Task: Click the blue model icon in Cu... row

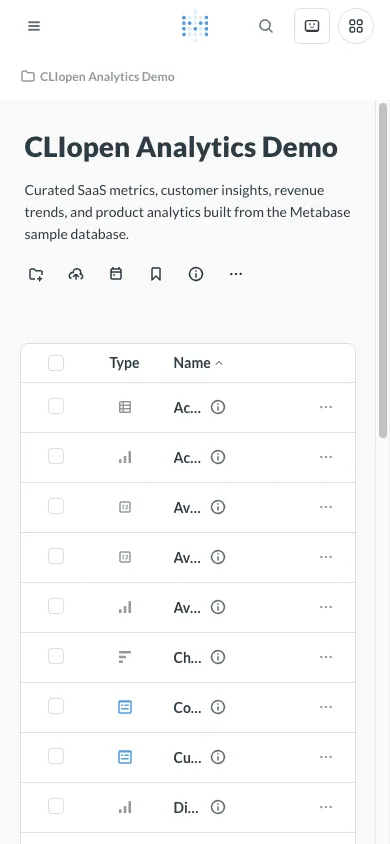Action: 125,757
